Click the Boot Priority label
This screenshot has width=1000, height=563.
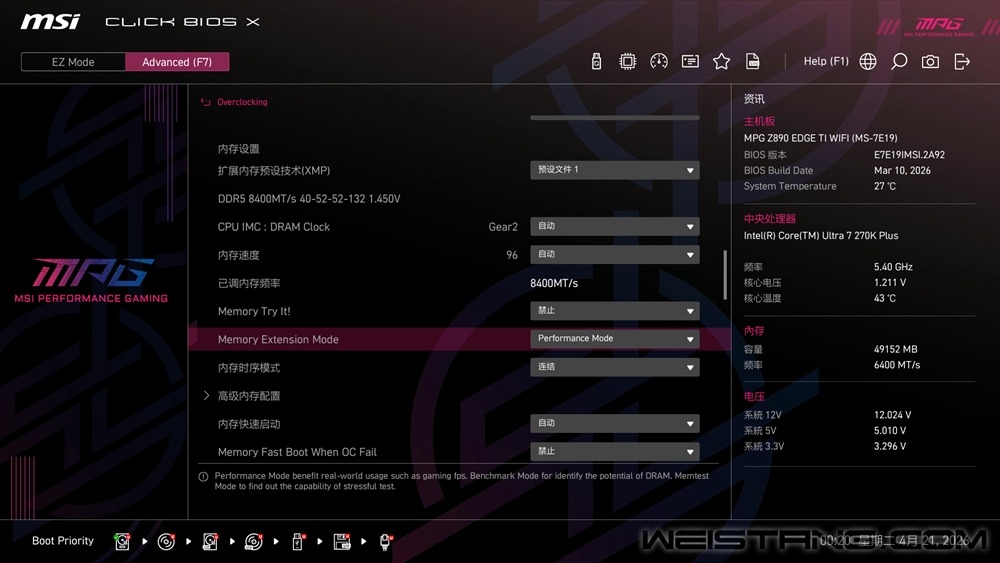point(62,541)
